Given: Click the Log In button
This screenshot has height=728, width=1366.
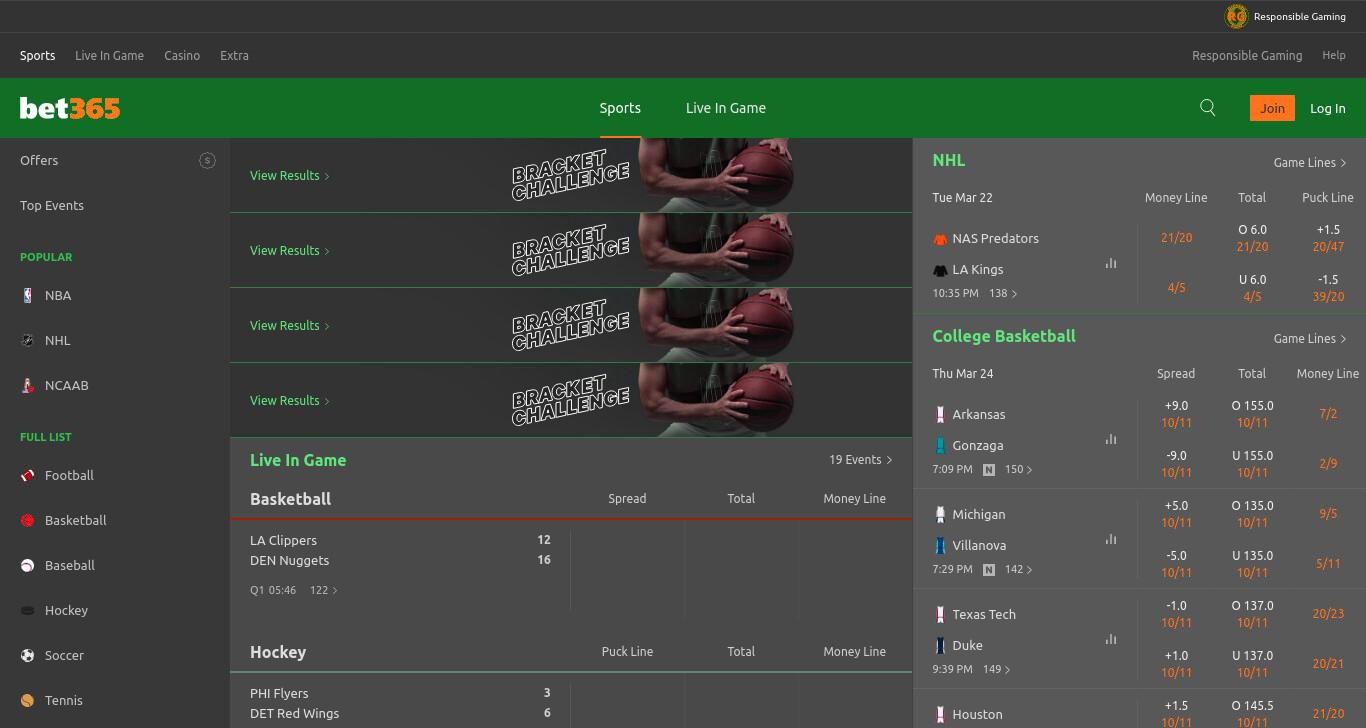Looking at the screenshot, I should click(x=1328, y=108).
